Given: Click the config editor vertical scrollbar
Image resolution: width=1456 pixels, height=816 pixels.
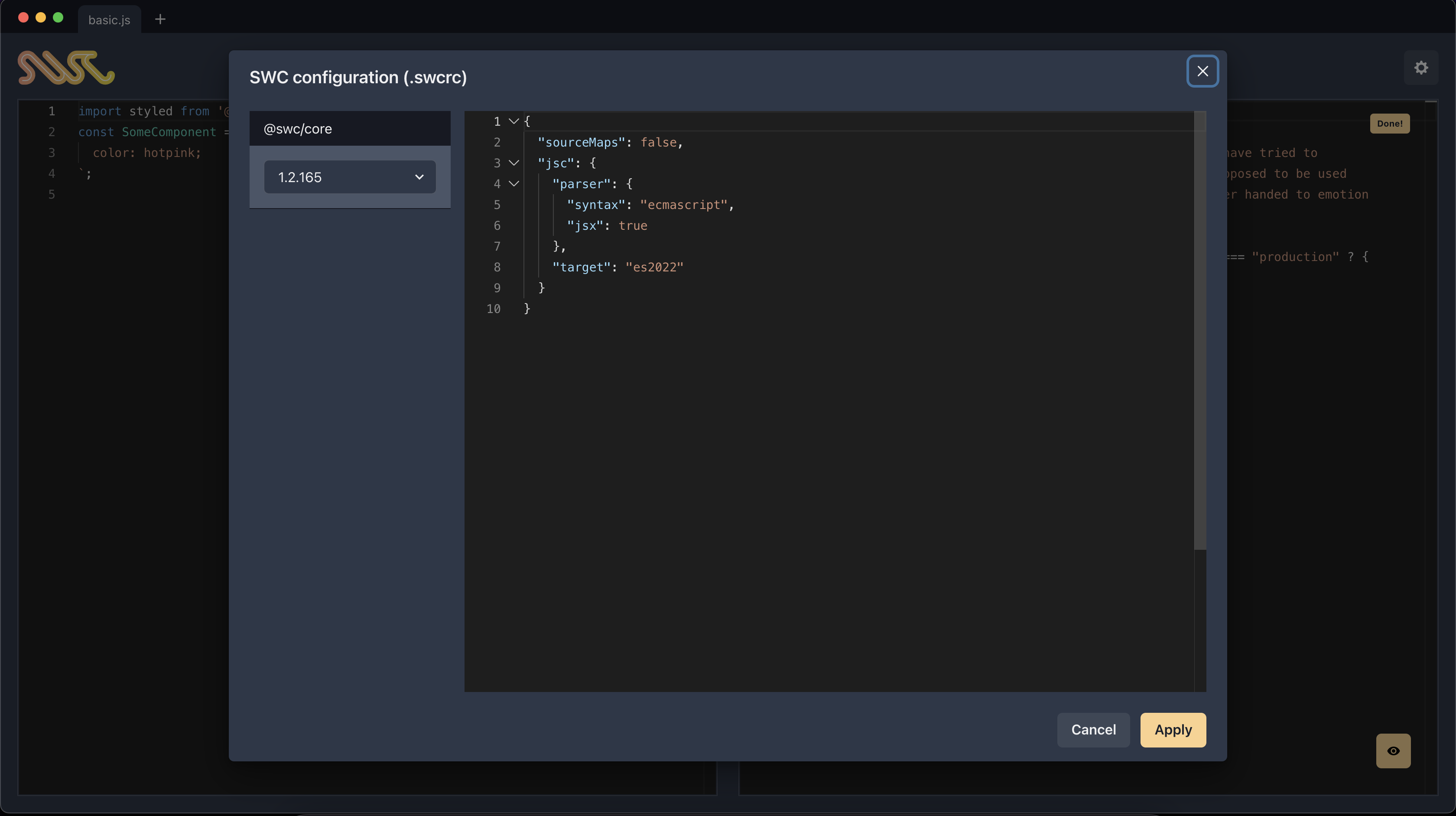Looking at the screenshot, I should pos(1200,331).
